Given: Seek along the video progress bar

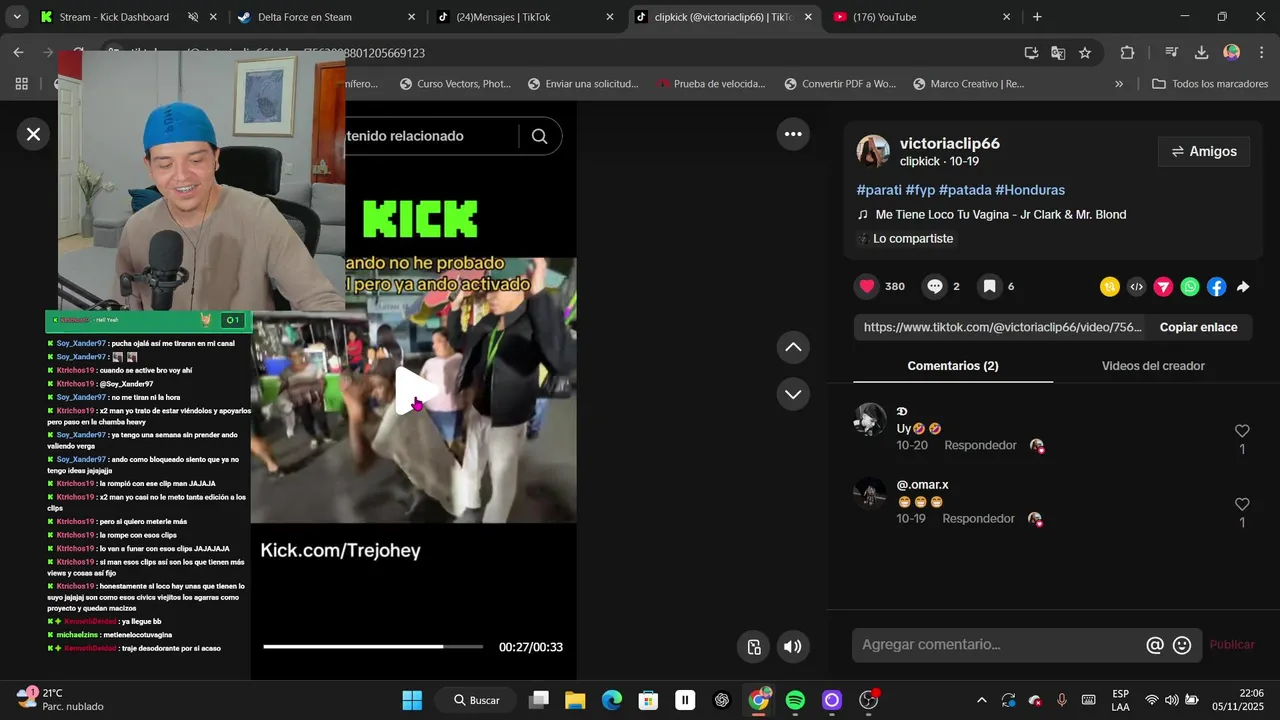Looking at the screenshot, I should pos(373,647).
